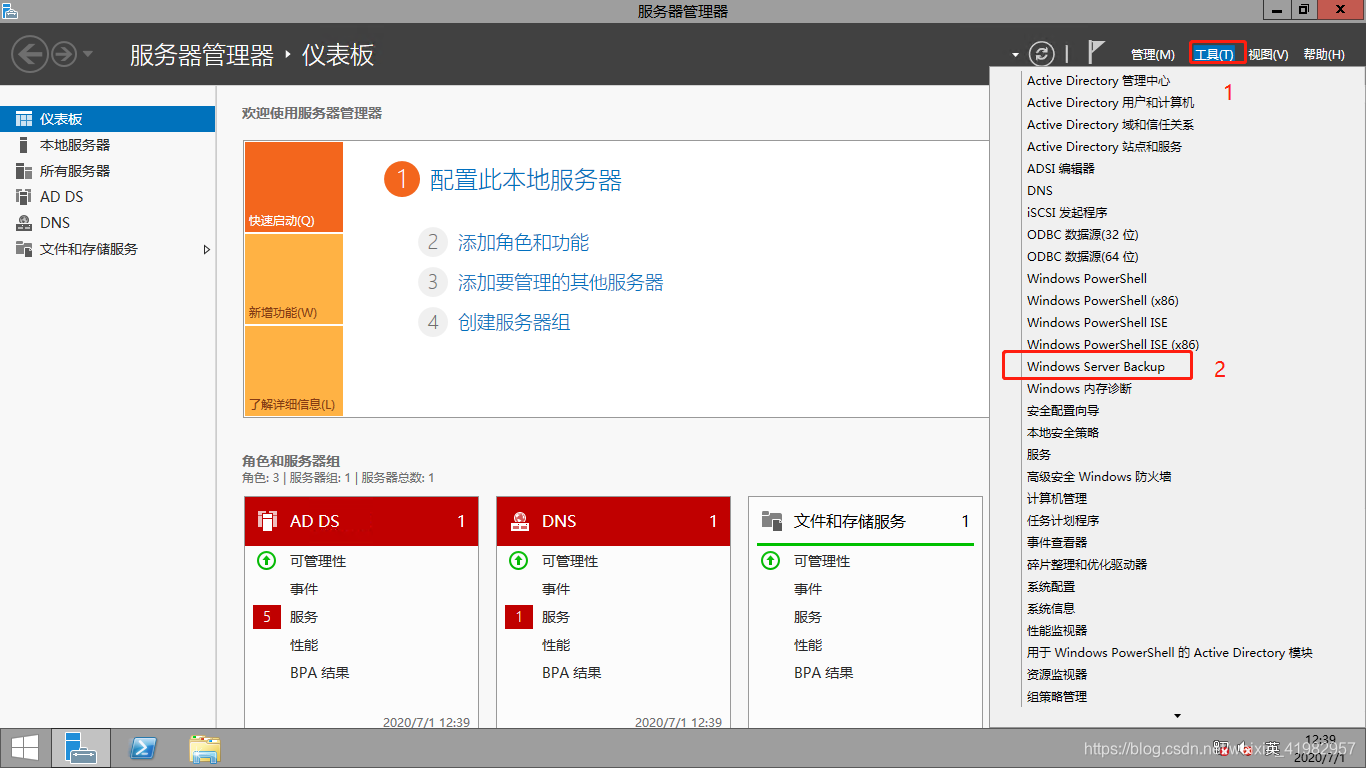Viewport: 1366px width, 768px height.
Task: Select 所有服务器 icon in the navigation pane
Action: click(24, 171)
